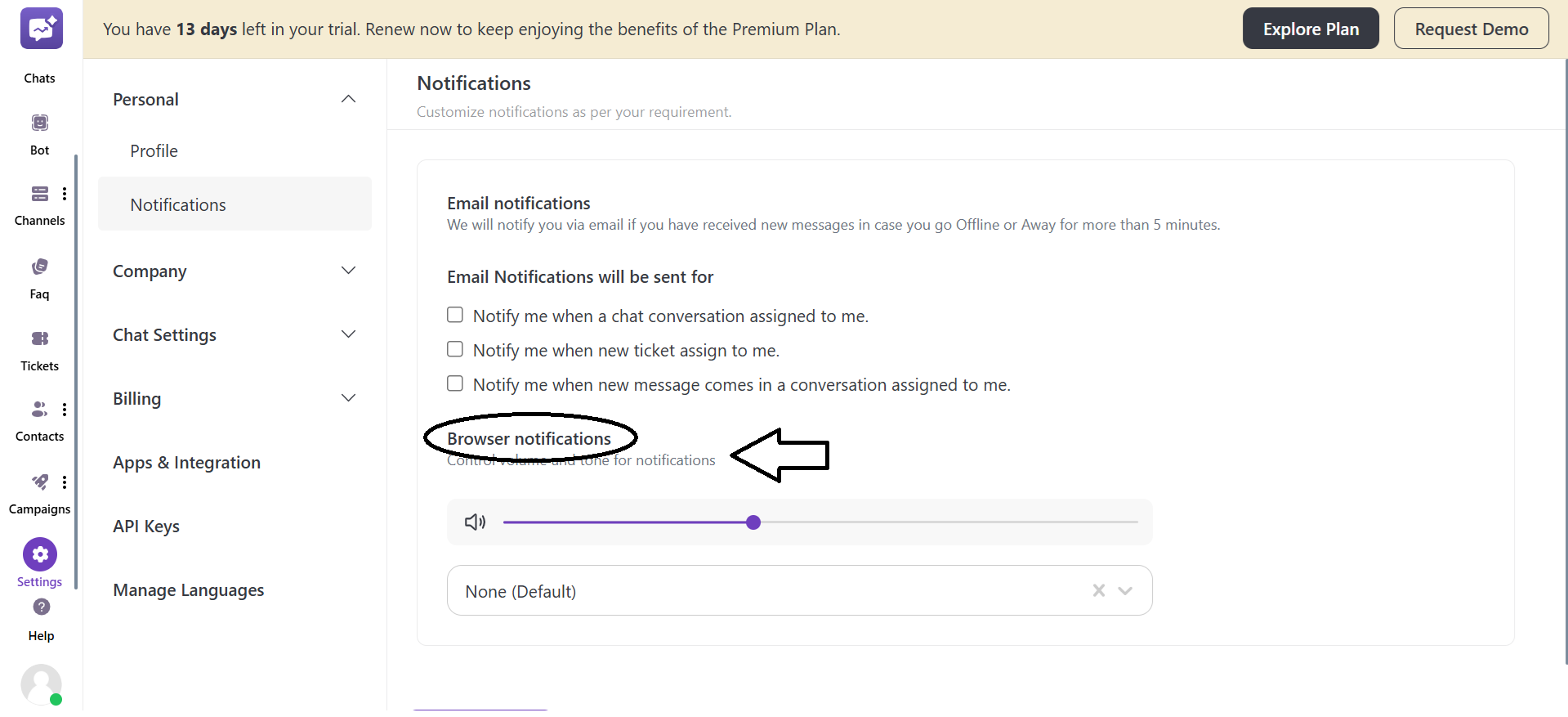Image resolution: width=1568 pixels, height=717 pixels.
Task: Click the page vertical scrollbar
Action: [x=1565, y=360]
